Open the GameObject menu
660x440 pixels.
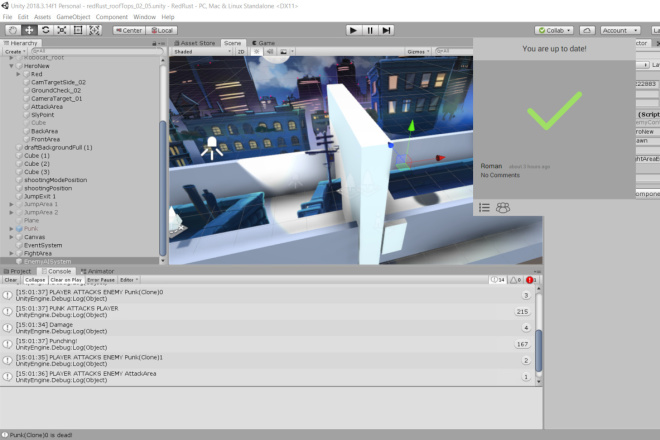click(x=73, y=17)
